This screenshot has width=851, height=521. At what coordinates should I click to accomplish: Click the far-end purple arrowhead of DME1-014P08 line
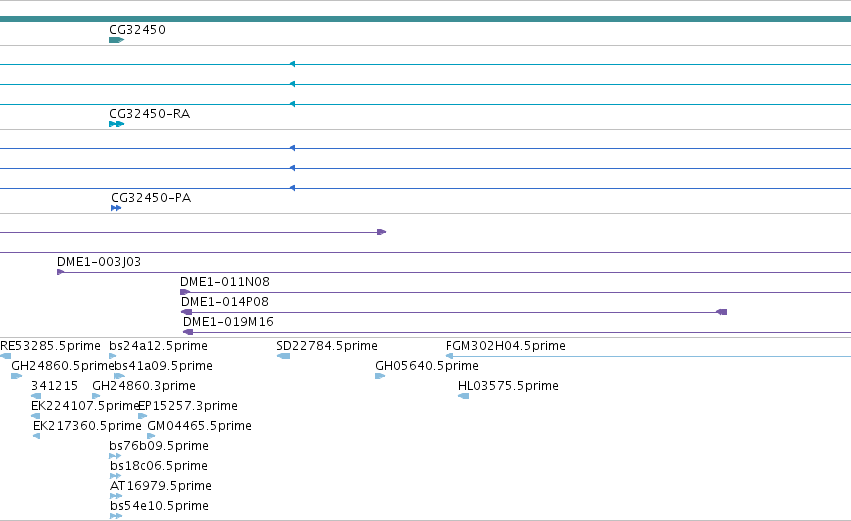[x=721, y=312]
